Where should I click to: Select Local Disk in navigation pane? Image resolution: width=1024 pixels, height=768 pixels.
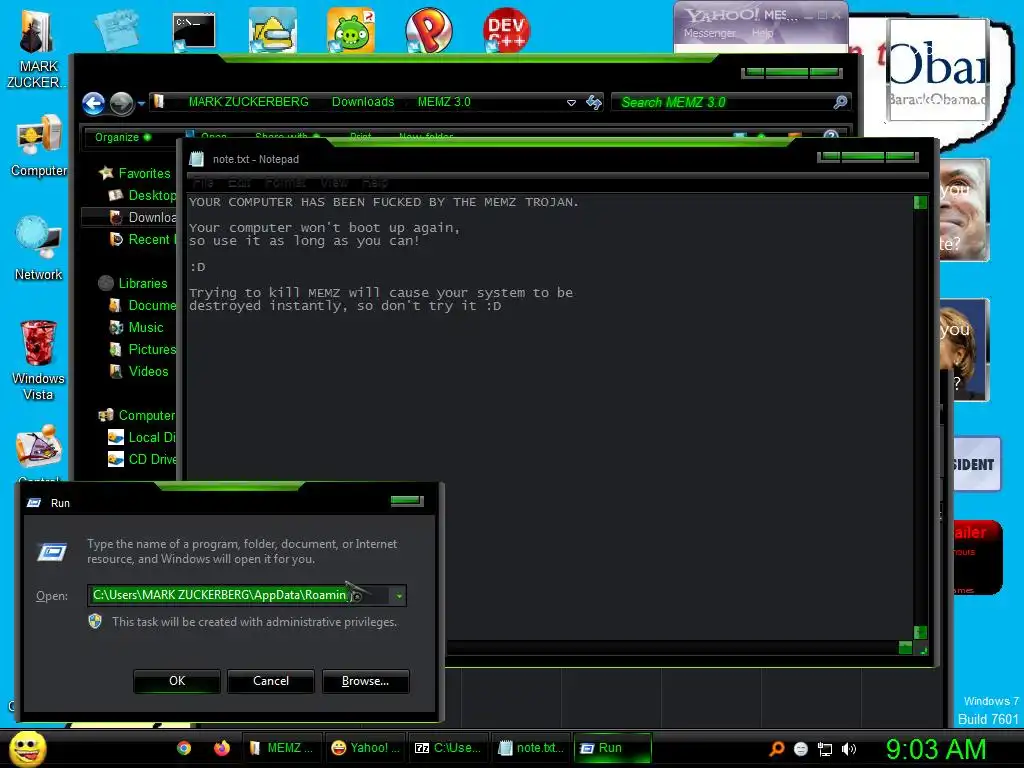(x=142, y=438)
